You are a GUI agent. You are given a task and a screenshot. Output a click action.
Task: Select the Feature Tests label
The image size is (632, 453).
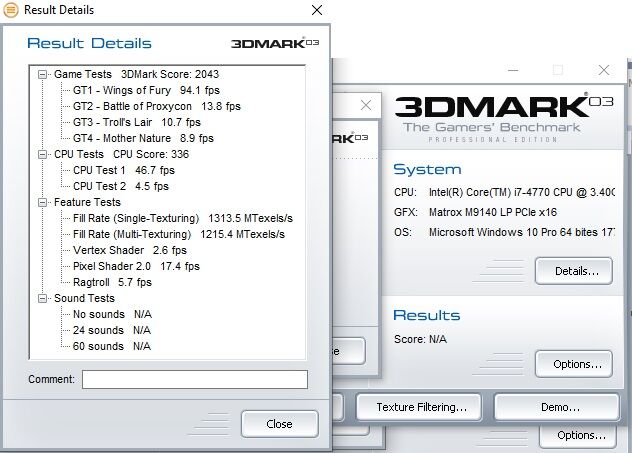87,202
